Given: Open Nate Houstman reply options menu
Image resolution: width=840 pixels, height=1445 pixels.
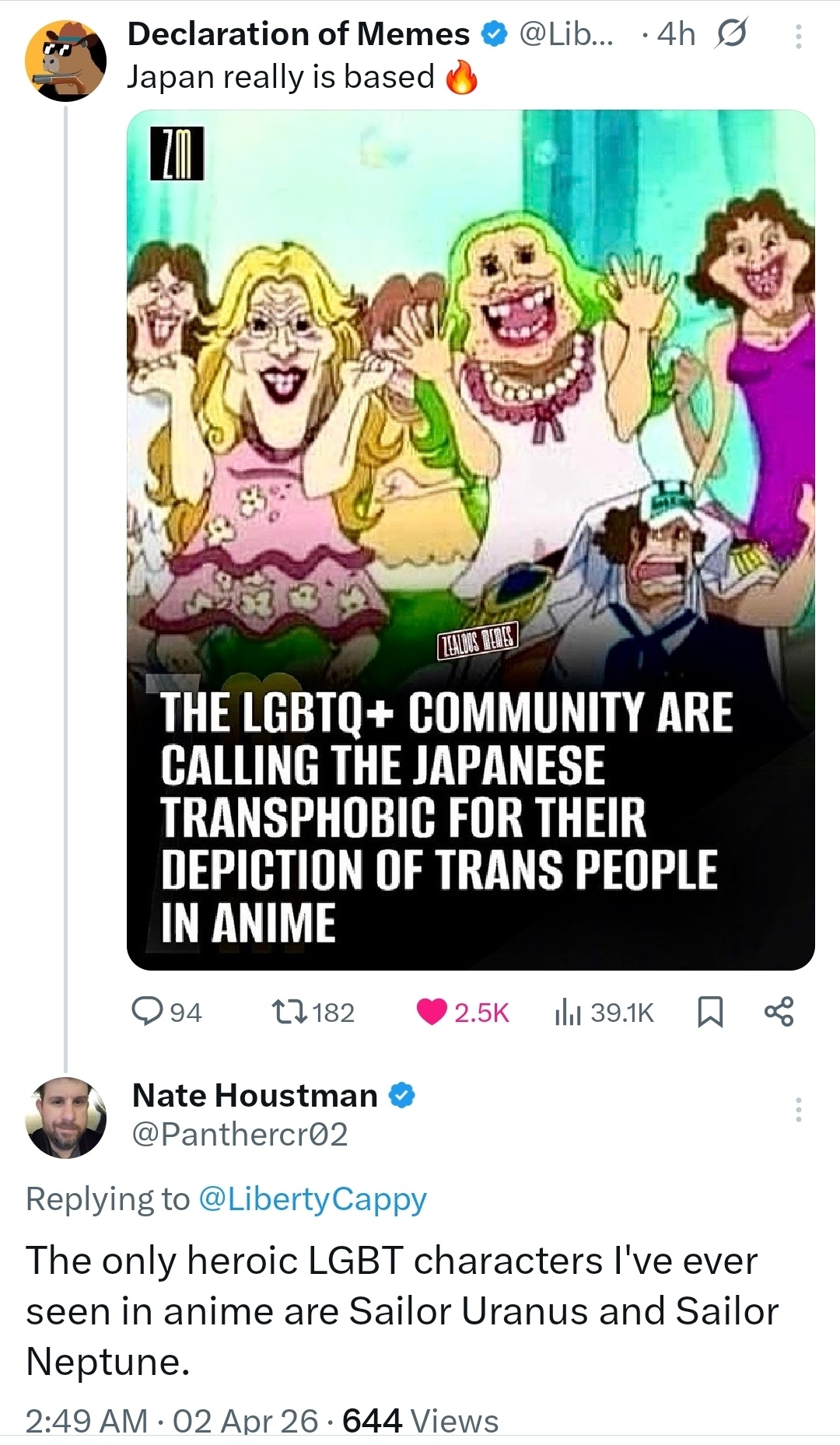Looking at the screenshot, I should pos(798,1110).
